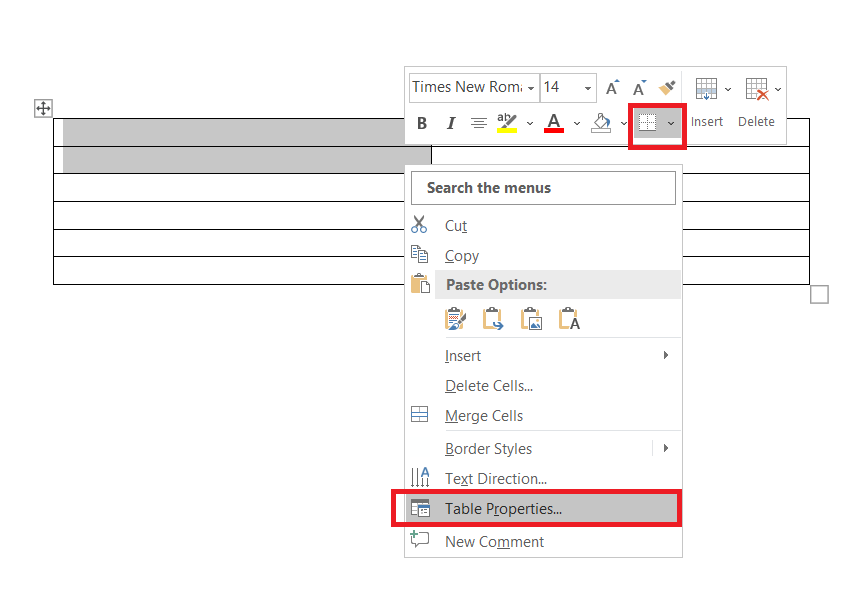Click the Keep Source Formatting paste icon
Screen dimensions: 848x603
tap(455, 319)
